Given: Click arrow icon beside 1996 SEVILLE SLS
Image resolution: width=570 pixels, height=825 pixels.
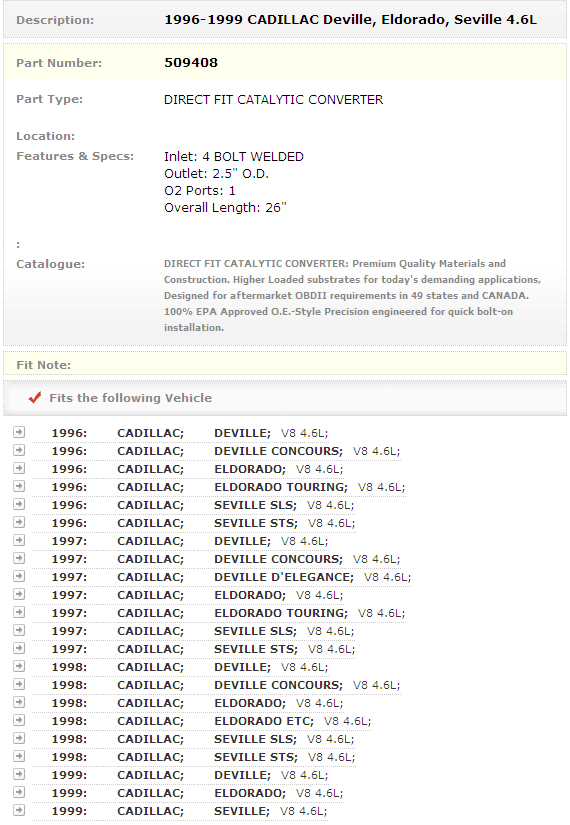Looking at the screenshot, I should (x=19, y=504).
